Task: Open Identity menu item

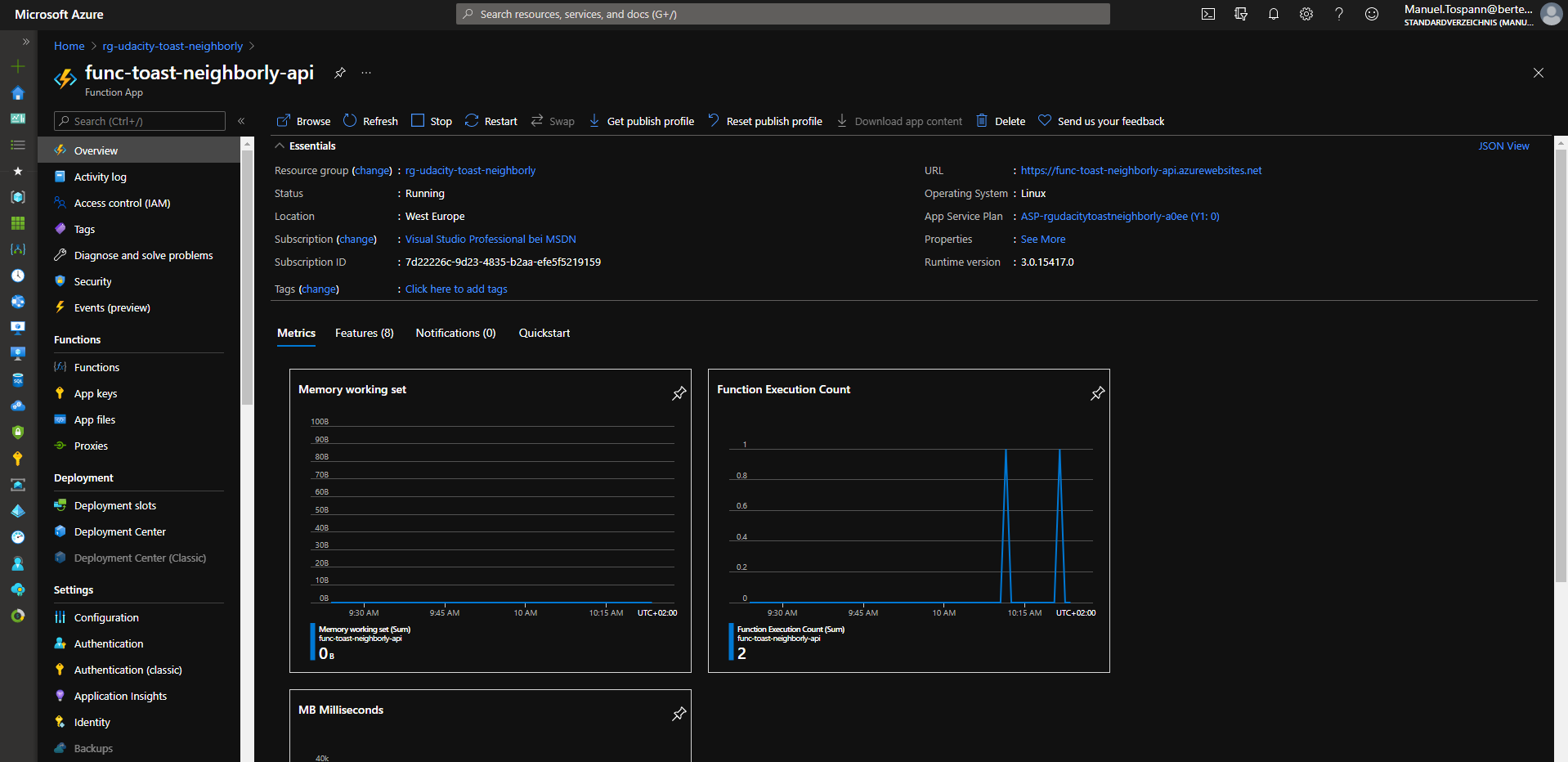Action: tap(139, 722)
